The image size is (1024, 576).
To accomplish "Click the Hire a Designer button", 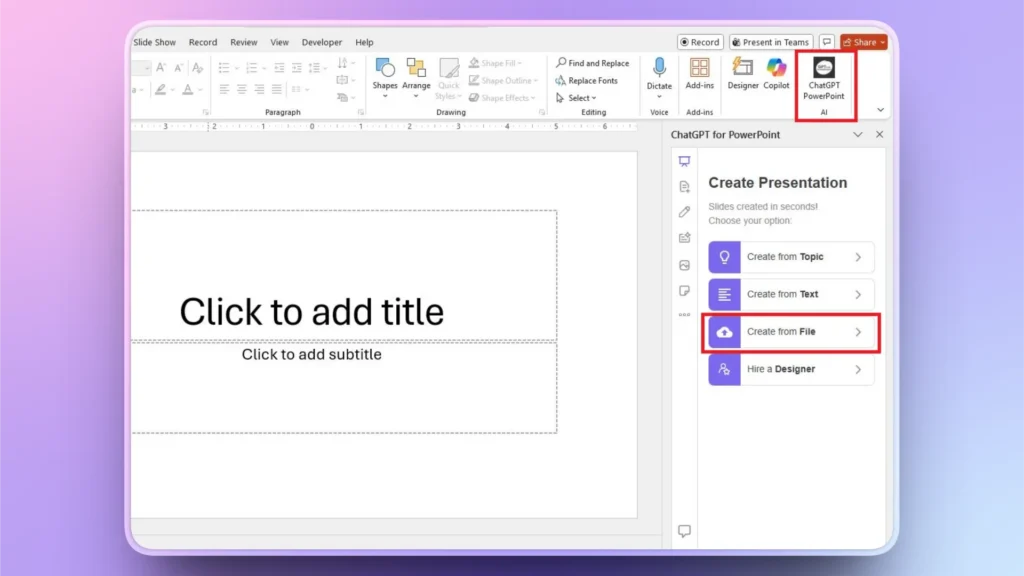I will pyautogui.click(x=789, y=369).
